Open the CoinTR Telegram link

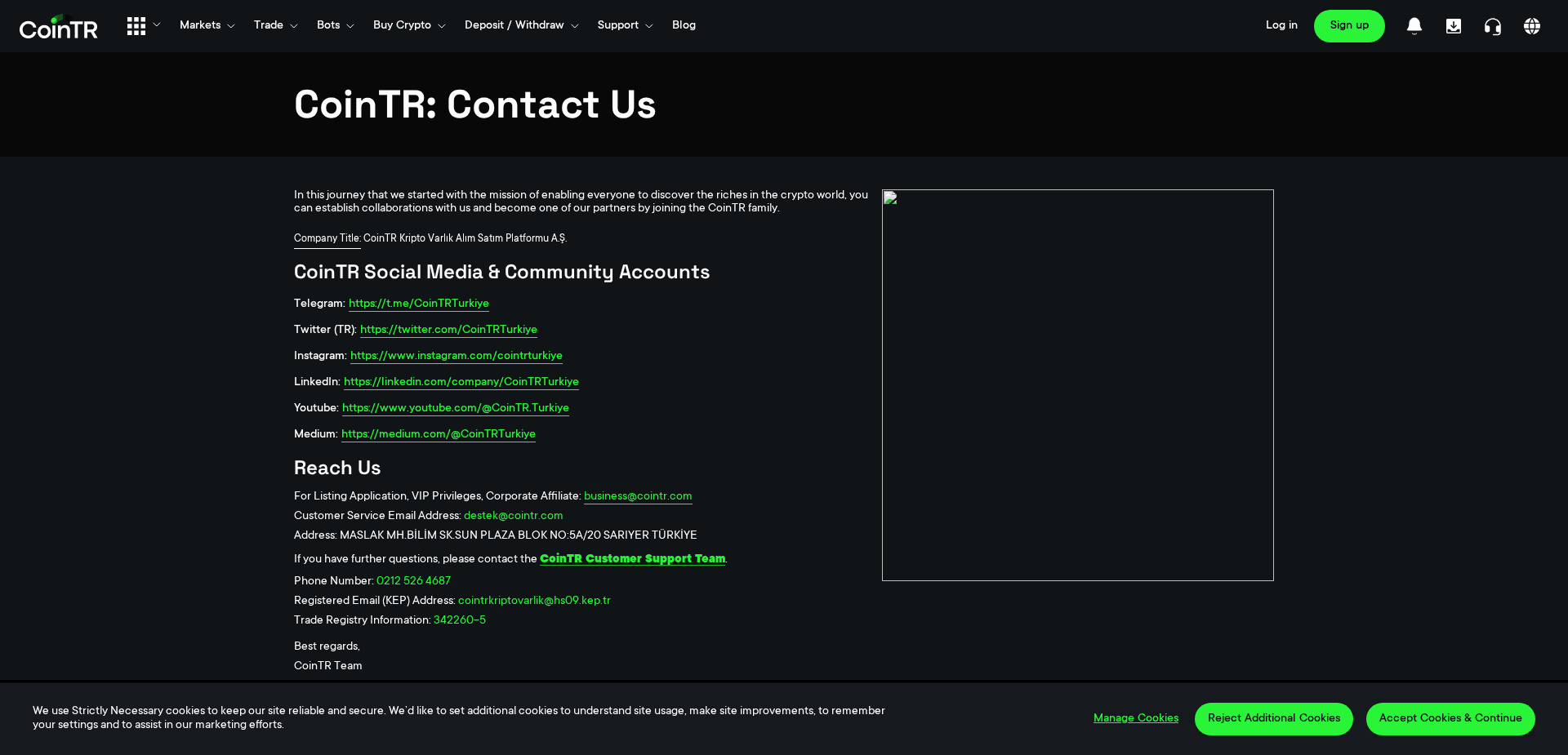click(418, 304)
